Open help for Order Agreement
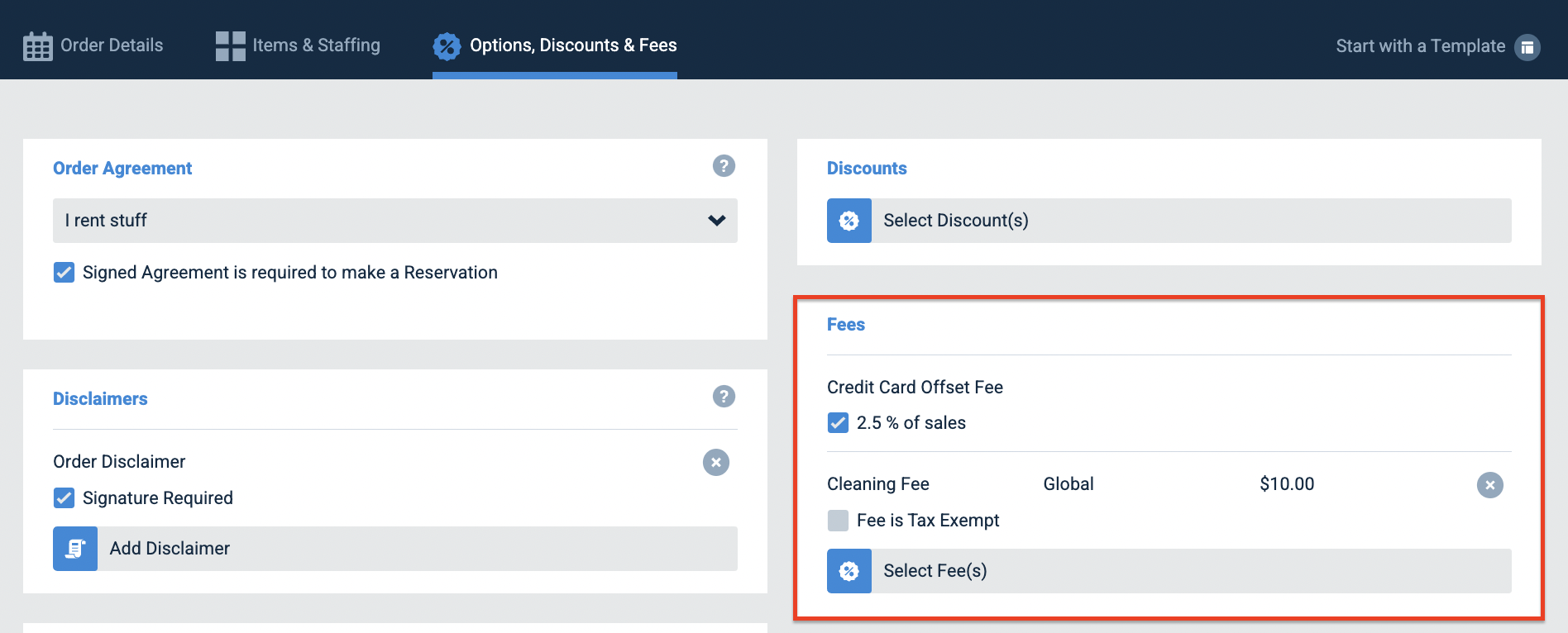The width and height of the screenshot is (1568, 633). (x=724, y=166)
